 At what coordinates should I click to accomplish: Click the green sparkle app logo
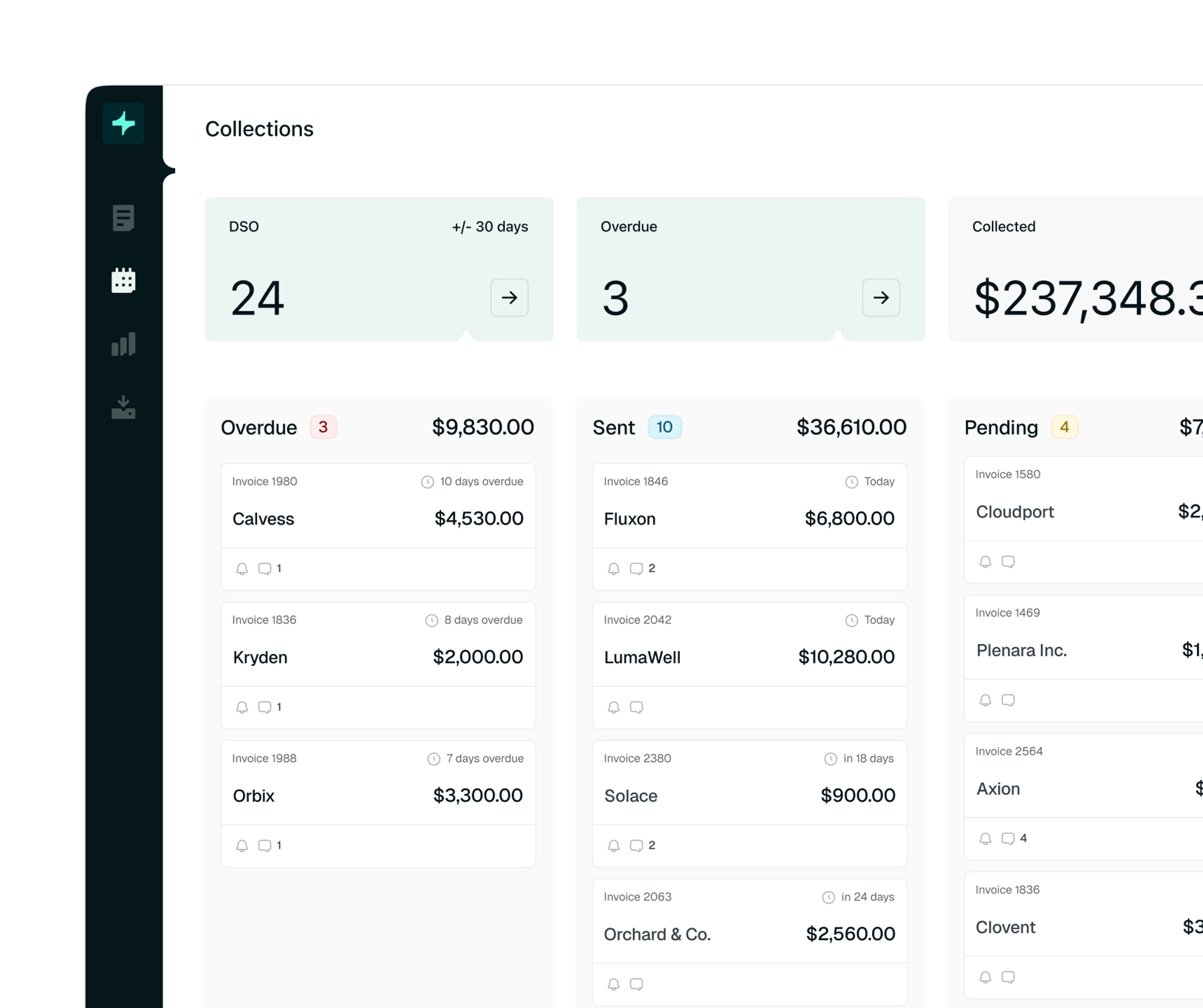point(123,123)
